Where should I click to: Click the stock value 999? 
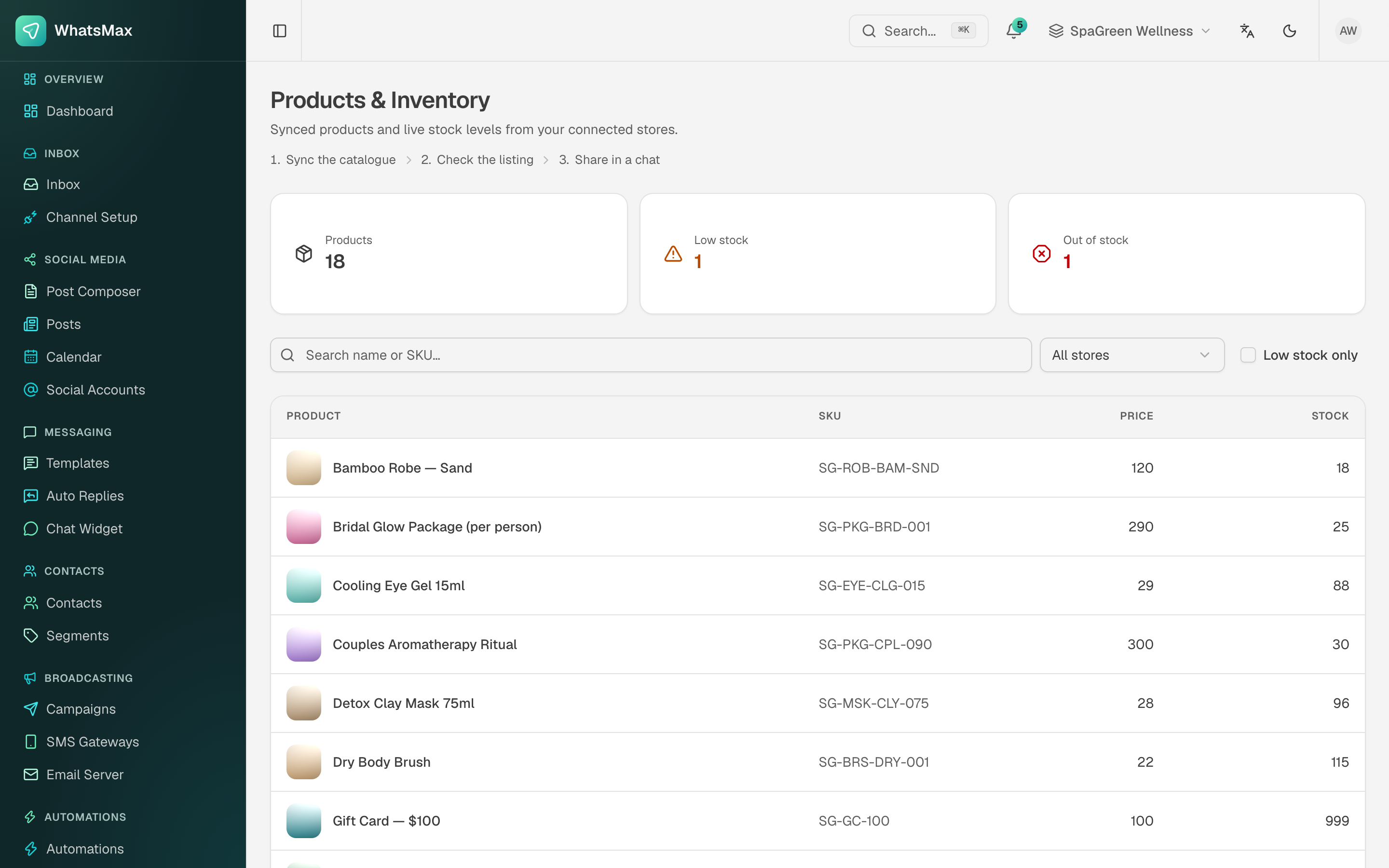pyautogui.click(x=1337, y=821)
